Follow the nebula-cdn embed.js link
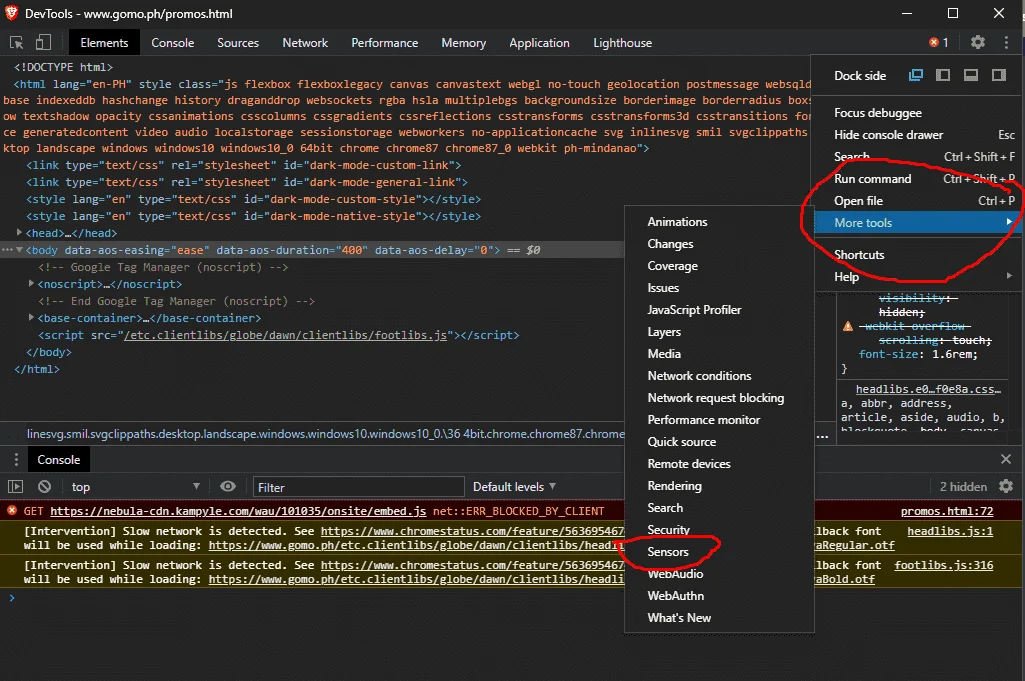1025x681 pixels. coord(238,511)
